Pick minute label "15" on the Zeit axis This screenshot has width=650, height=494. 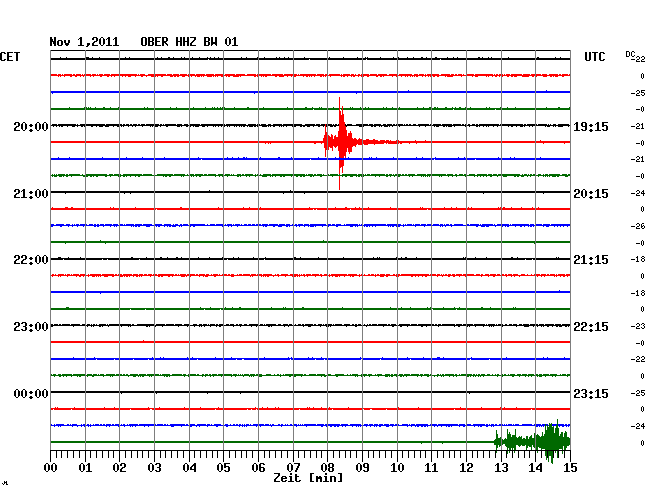(570, 467)
